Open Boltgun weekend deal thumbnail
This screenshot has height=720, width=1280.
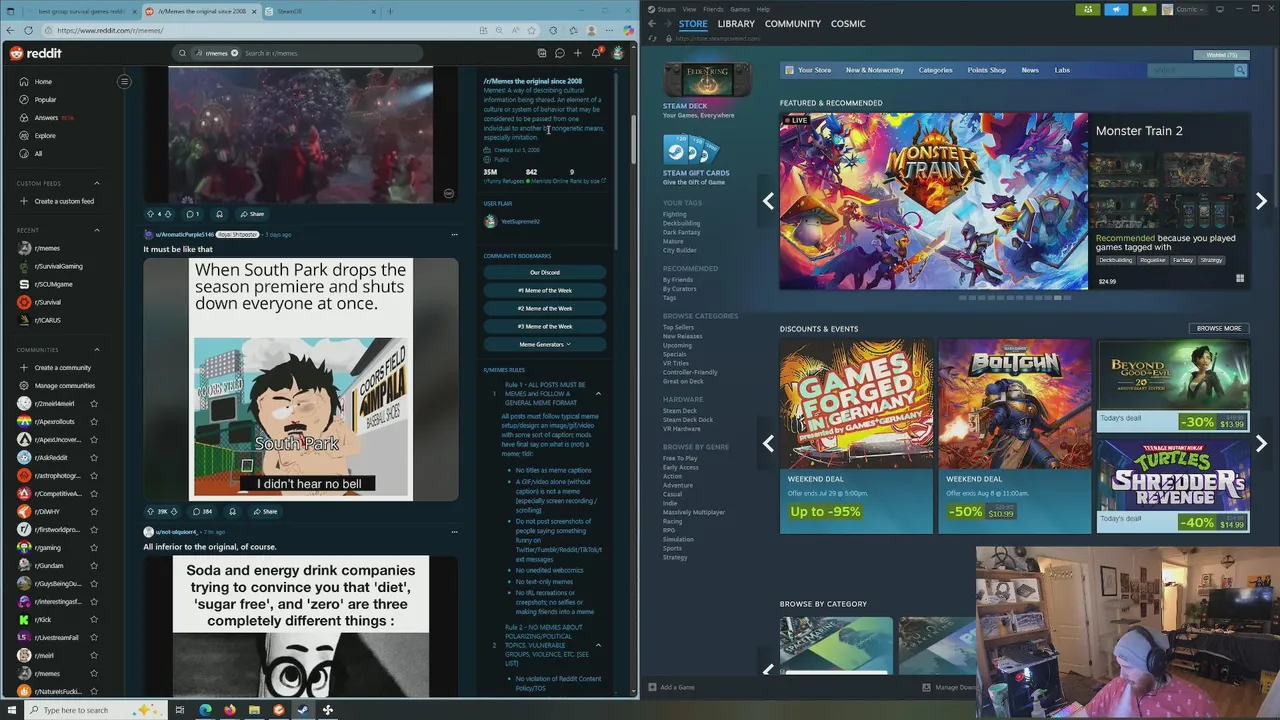(1014, 404)
